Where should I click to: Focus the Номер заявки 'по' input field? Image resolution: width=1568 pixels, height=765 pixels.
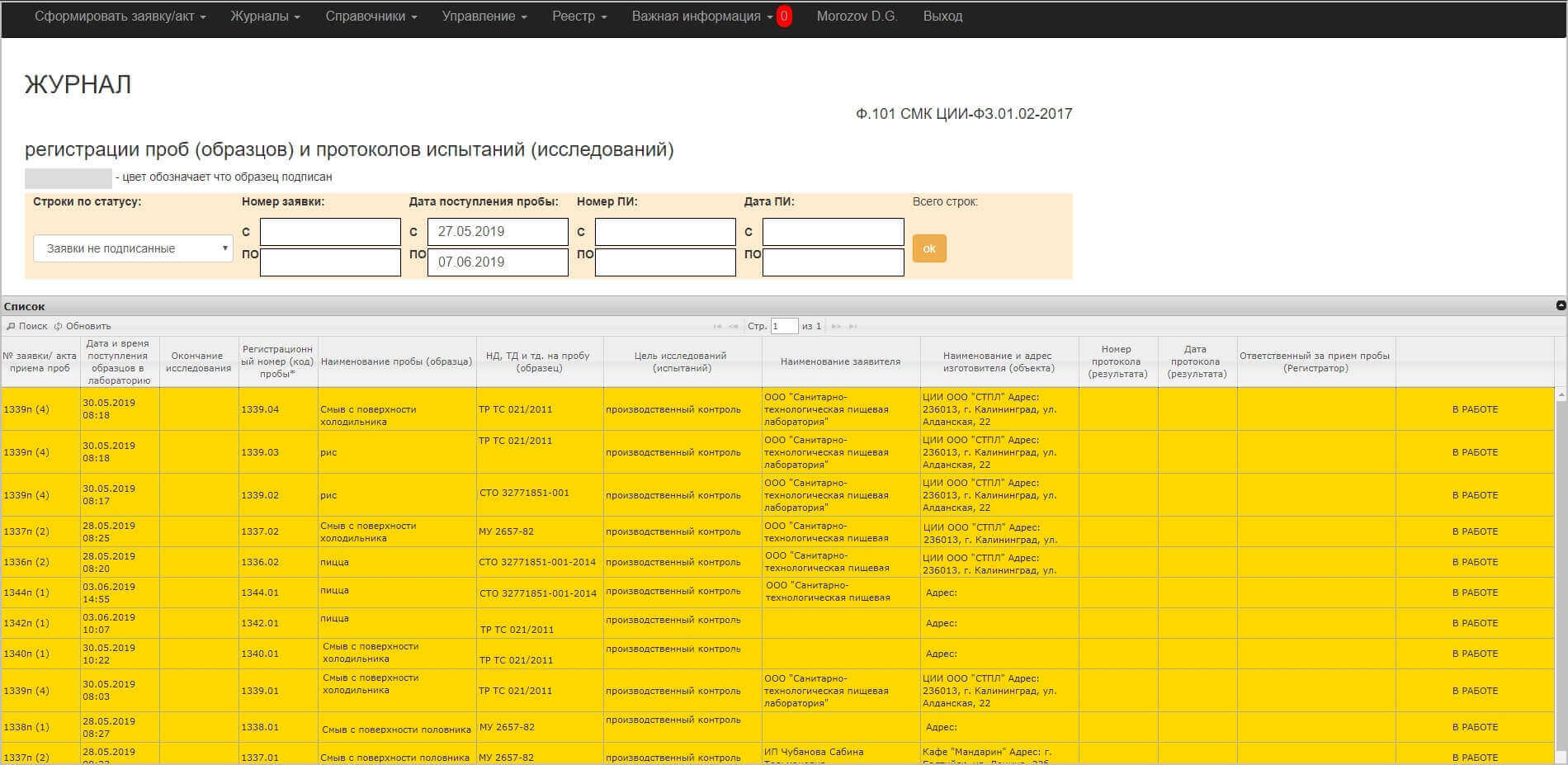tap(330, 262)
